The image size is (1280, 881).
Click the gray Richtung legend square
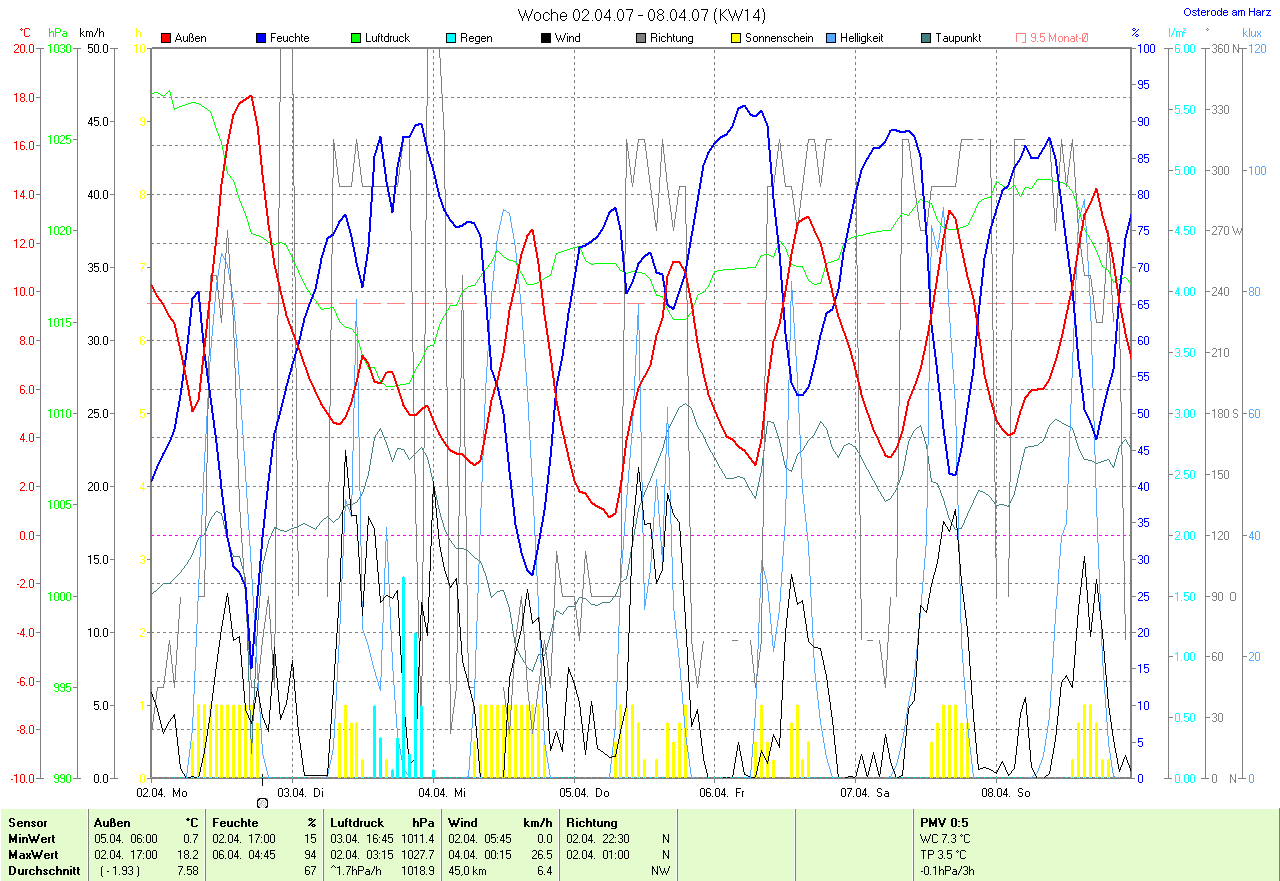click(x=641, y=38)
